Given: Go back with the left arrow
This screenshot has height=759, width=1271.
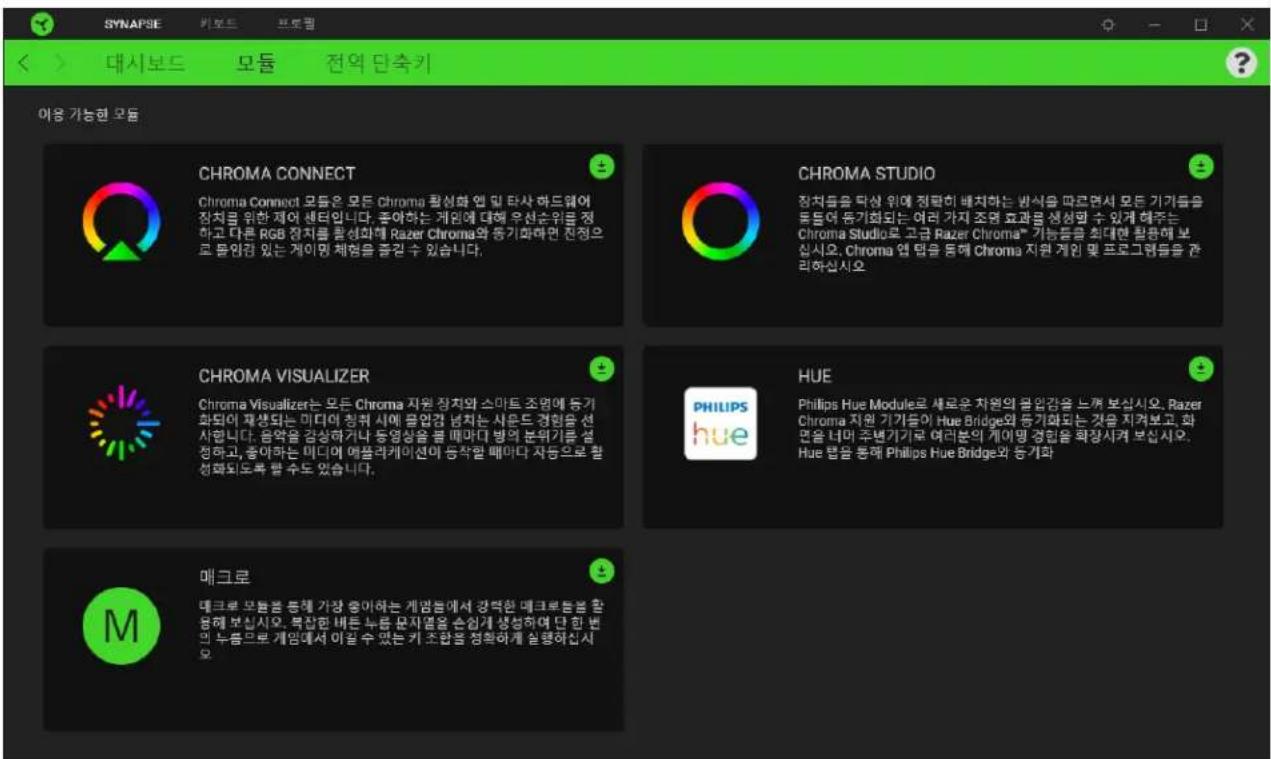Looking at the screenshot, I should pos(24,64).
